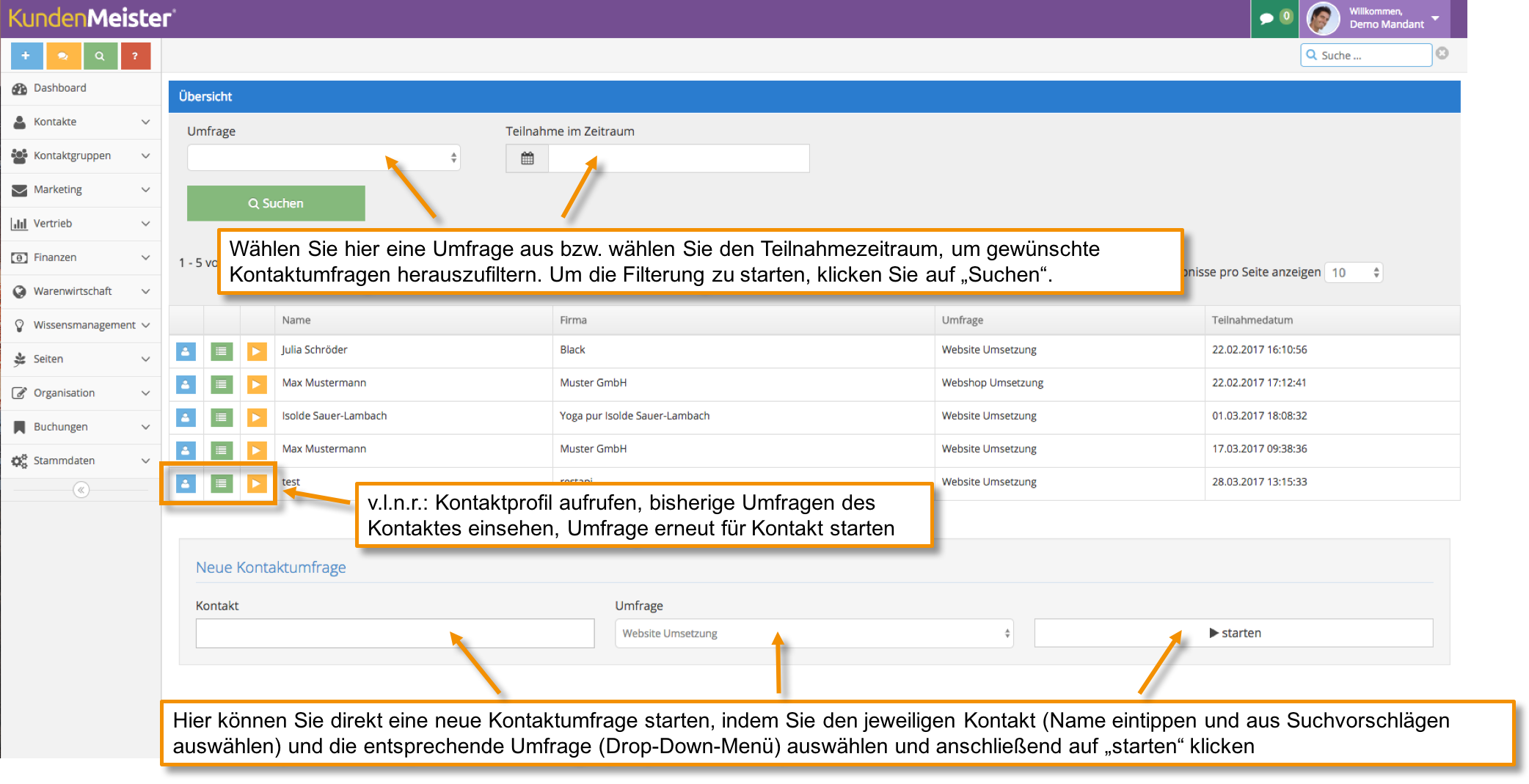Restart survey in the 17.03.2017 row
The height and width of the screenshot is (784, 1529).
coord(257,450)
